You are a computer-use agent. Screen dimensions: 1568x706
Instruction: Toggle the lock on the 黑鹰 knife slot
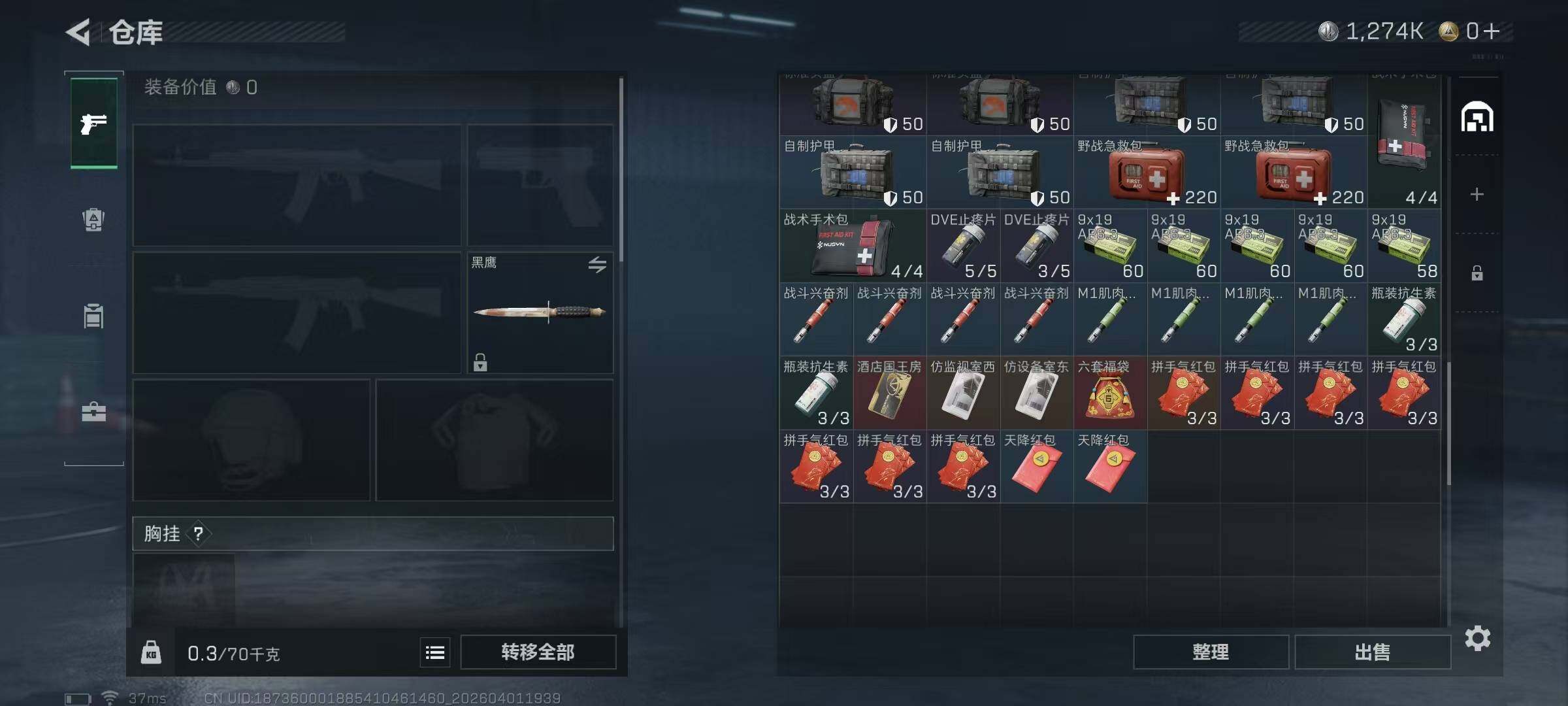point(480,361)
